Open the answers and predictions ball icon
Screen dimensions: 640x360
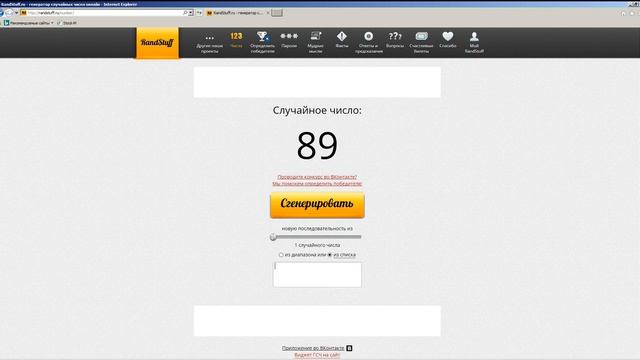tap(369, 36)
